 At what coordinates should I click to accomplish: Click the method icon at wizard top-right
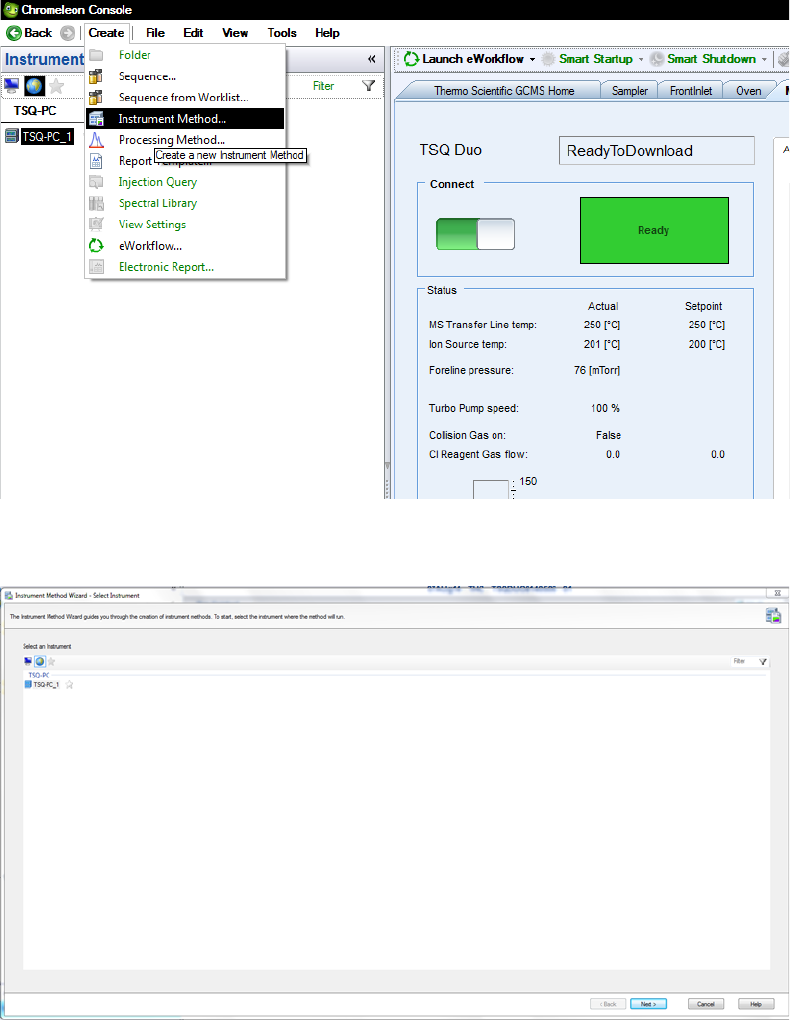(773, 615)
